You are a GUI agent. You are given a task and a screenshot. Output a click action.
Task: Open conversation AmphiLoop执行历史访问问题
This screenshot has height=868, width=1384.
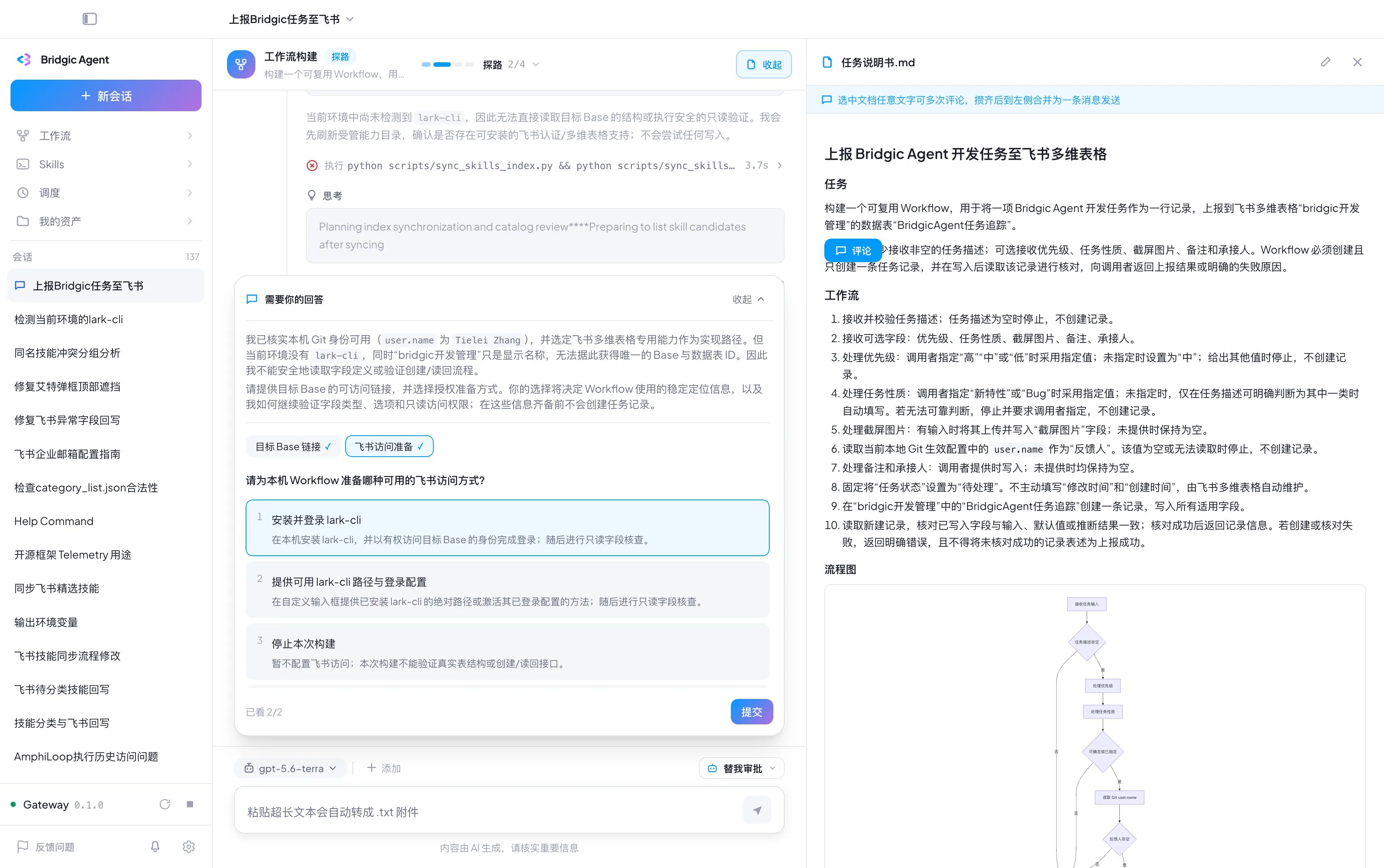106,757
